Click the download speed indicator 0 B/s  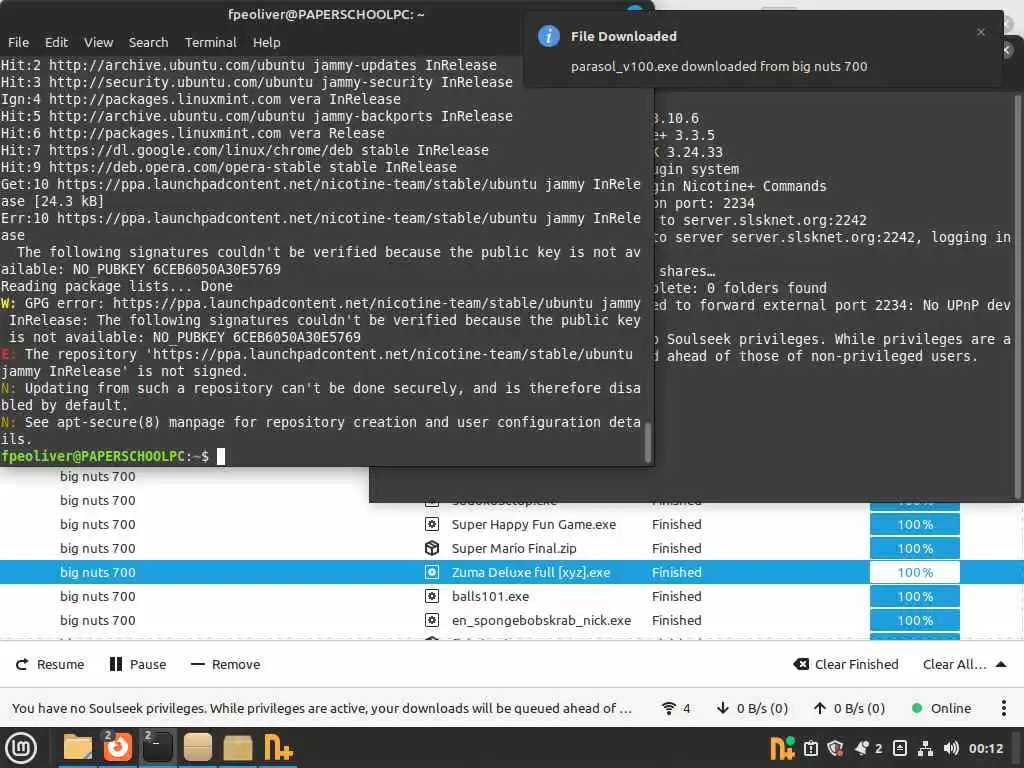[x=752, y=708]
